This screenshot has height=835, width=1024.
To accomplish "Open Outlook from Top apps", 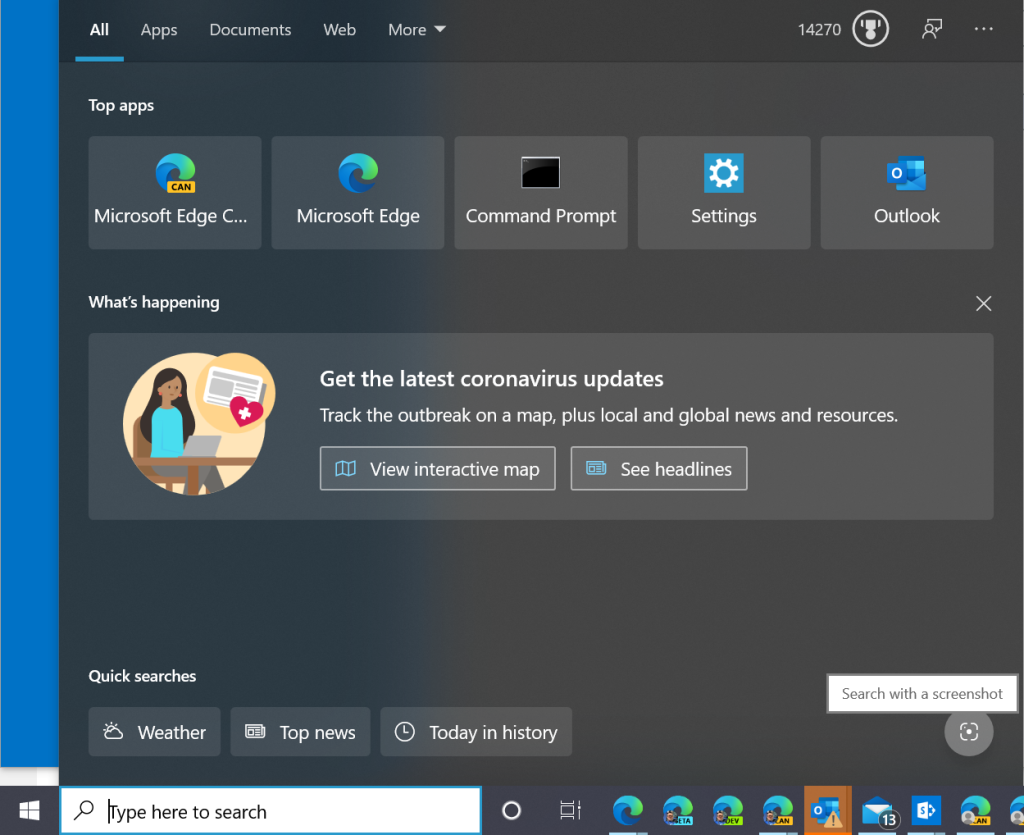I will tap(906, 193).
